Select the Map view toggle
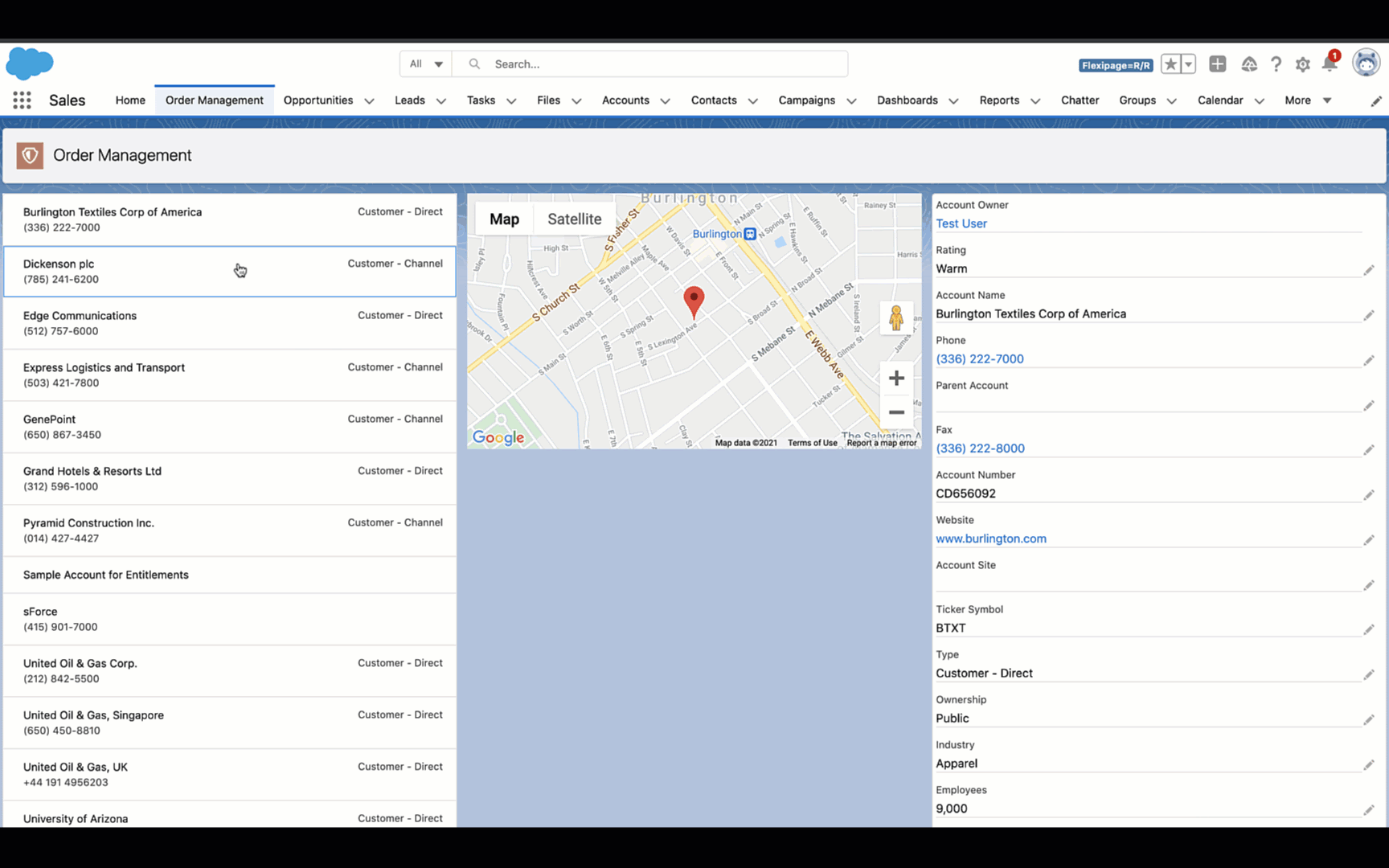This screenshot has height=868, width=1389. 504,219
